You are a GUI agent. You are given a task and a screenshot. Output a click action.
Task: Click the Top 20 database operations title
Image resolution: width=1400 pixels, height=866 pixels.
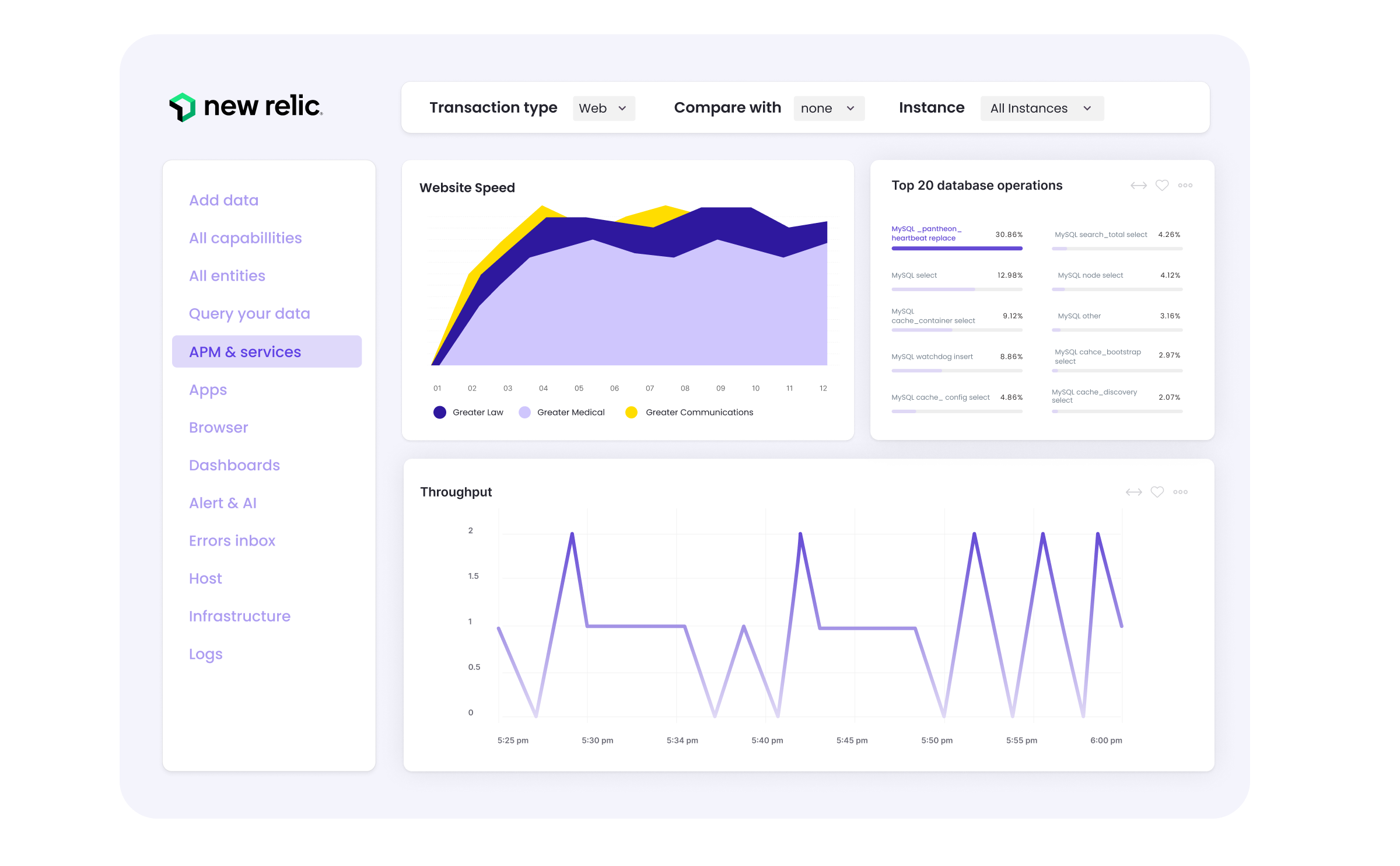tap(977, 186)
